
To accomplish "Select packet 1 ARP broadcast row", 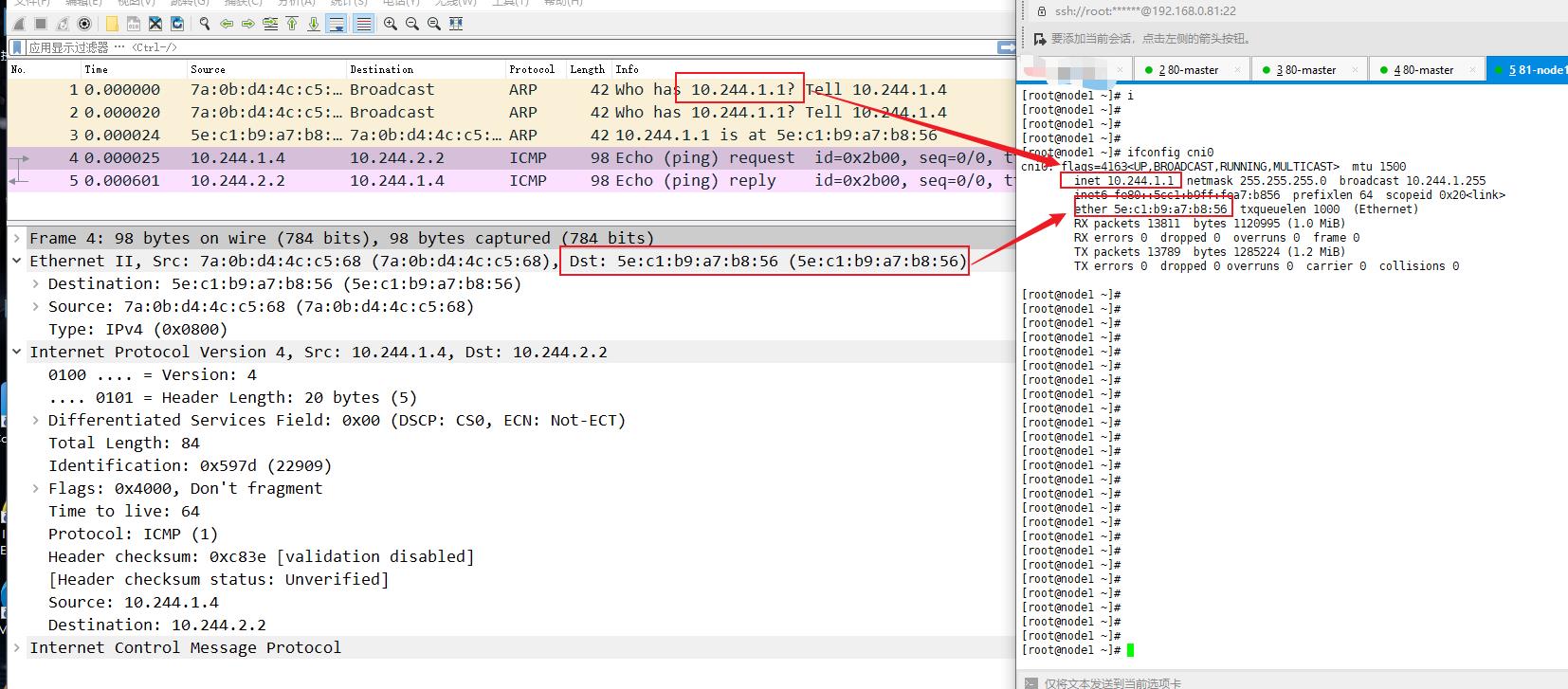I will (x=512, y=89).
